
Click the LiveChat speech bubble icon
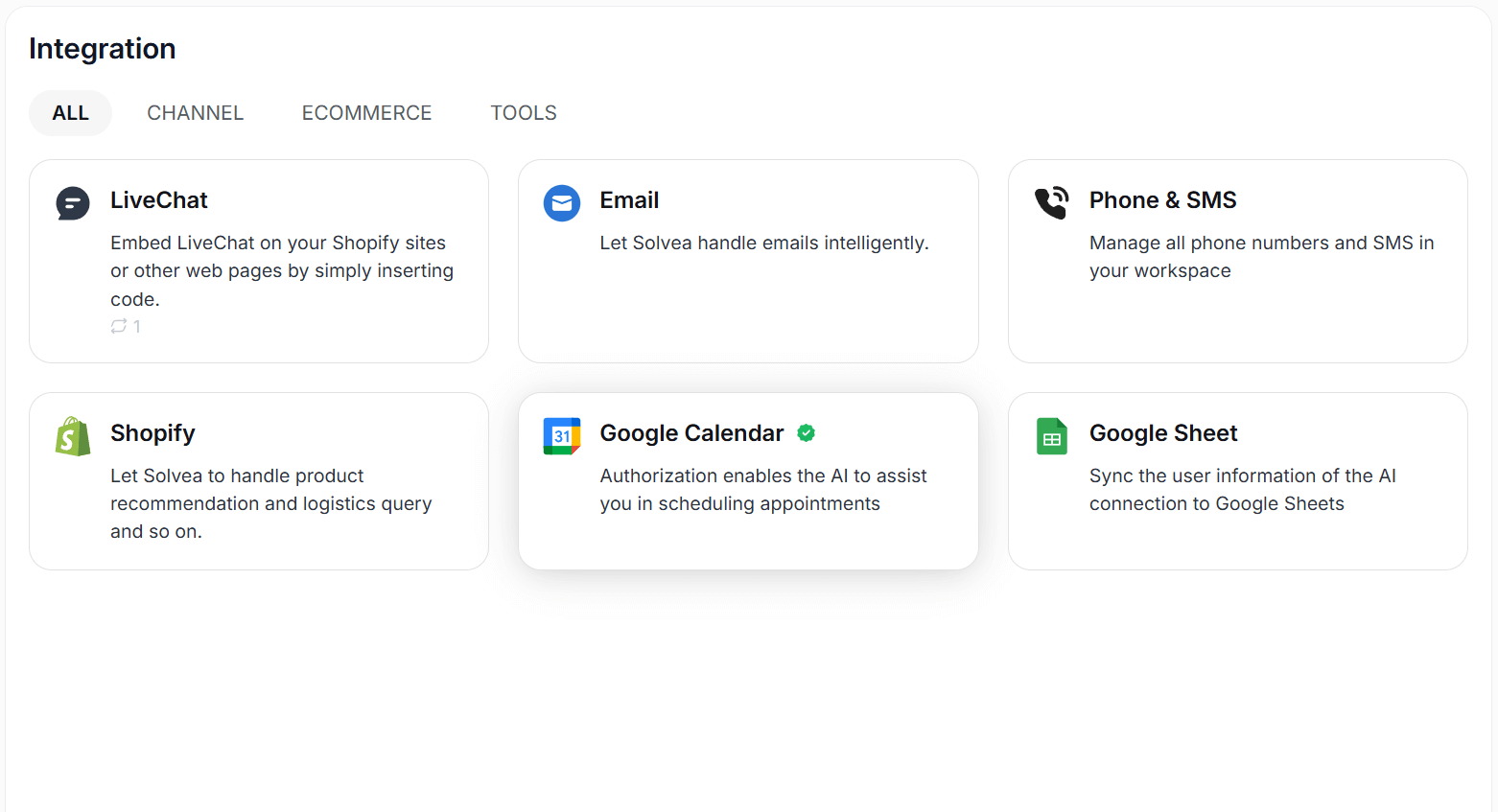(73, 203)
